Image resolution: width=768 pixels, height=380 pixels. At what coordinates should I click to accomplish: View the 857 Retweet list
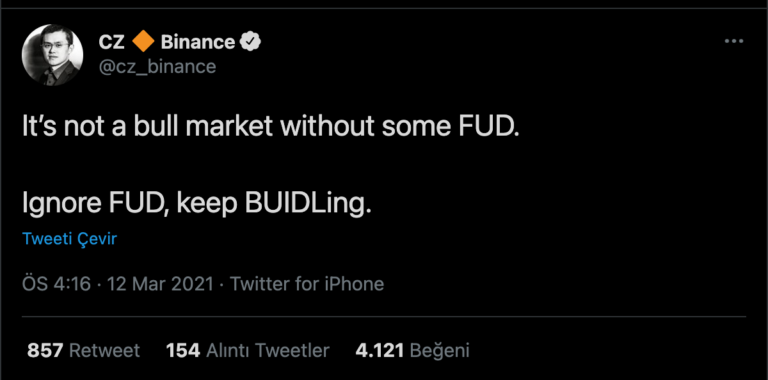point(83,350)
